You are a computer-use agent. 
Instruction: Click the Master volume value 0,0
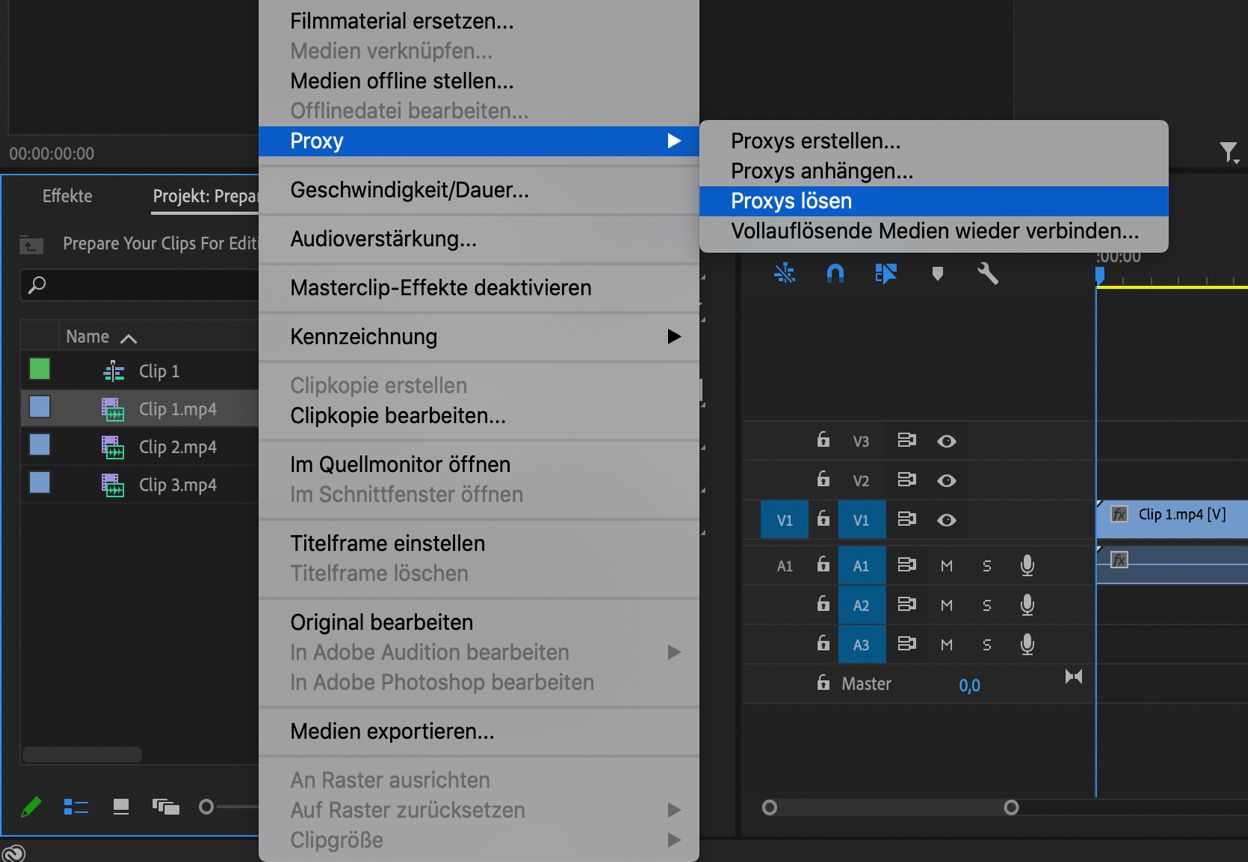[969, 685]
